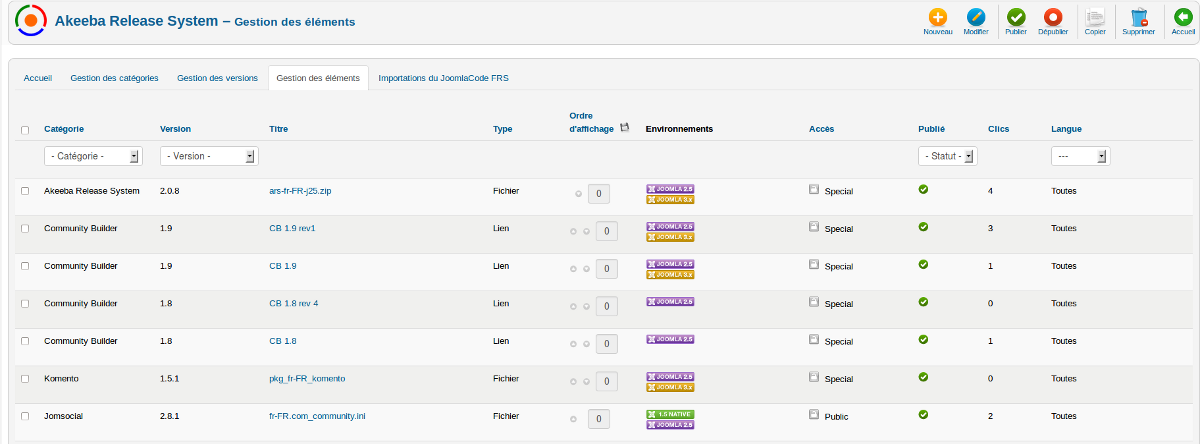Click the Nouveau toolbar icon
The width and height of the screenshot is (1200, 444).
tap(937, 18)
